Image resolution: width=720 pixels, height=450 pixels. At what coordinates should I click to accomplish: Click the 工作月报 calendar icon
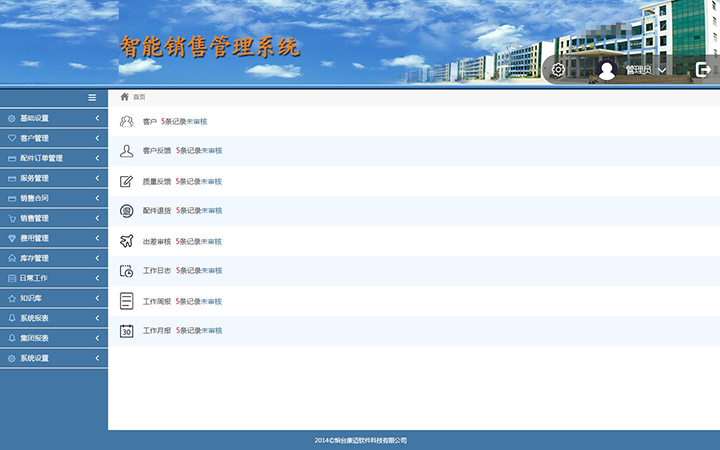point(126,331)
